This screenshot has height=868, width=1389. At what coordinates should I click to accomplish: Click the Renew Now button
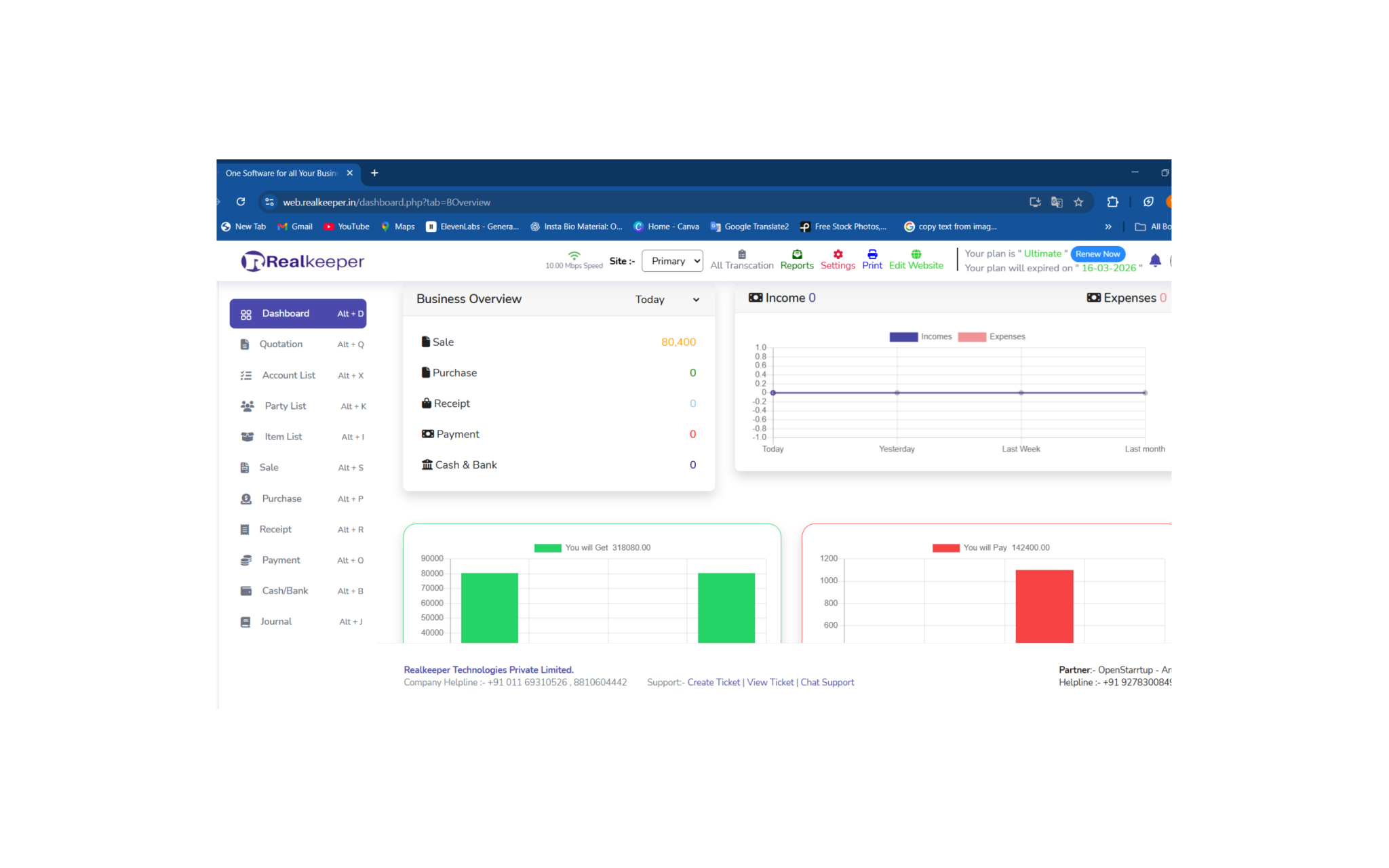1097,254
